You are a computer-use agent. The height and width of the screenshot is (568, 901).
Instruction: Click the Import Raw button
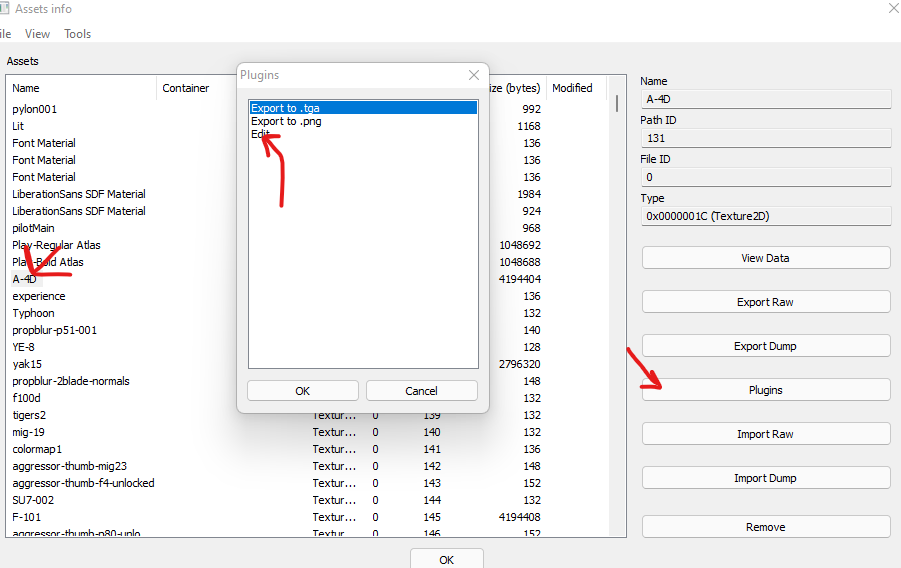[x=766, y=434]
